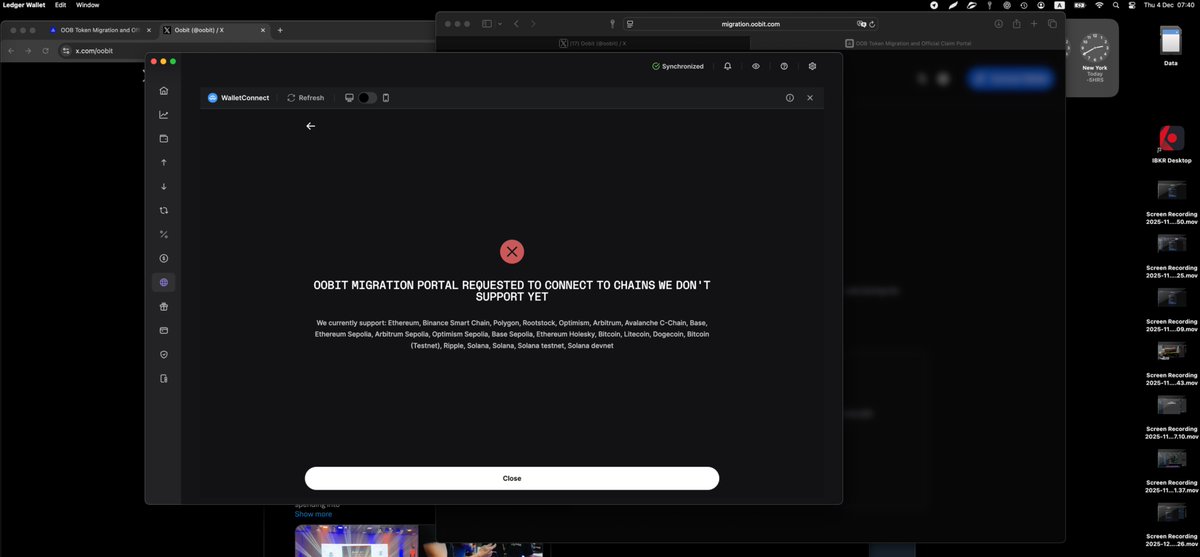Open the Market chart icon in Ledger sidebar
Screen dimensions: 1200x557
pos(164,115)
